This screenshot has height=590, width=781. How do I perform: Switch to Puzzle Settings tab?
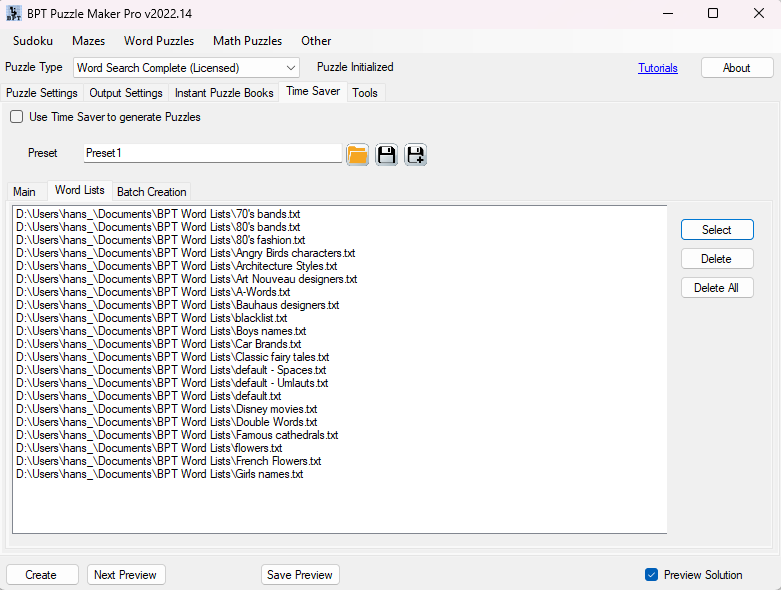(x=42, y=93)
